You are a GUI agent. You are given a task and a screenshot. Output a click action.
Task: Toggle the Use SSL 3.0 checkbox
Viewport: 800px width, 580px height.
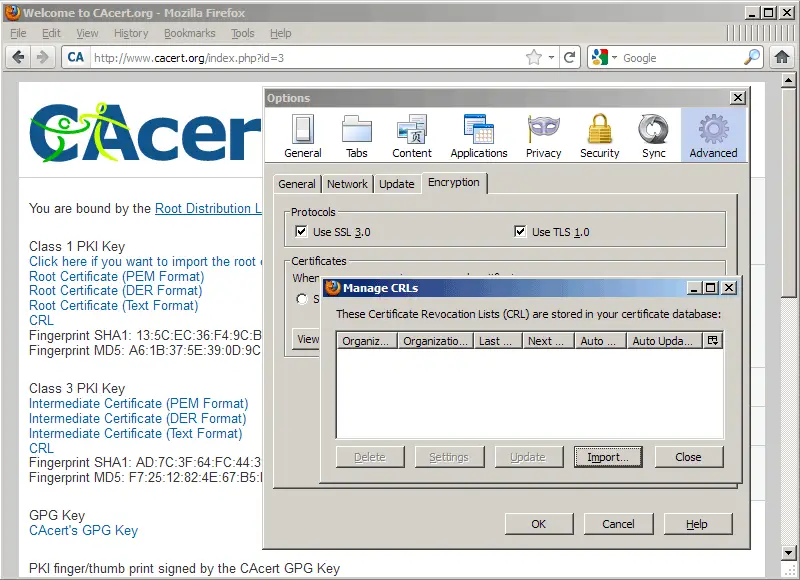pyautogui.click(x=301, y=232)
